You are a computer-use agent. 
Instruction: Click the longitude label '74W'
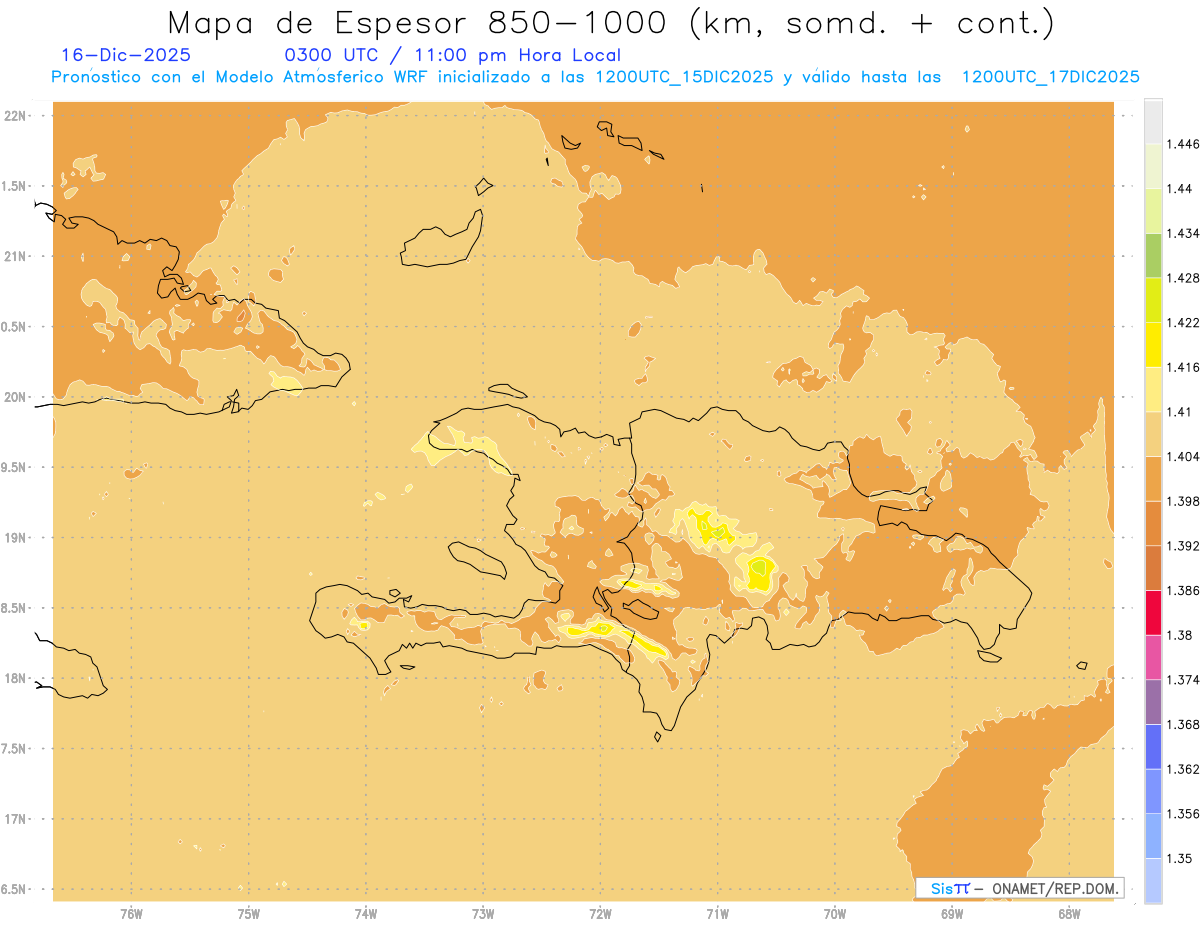366,913
